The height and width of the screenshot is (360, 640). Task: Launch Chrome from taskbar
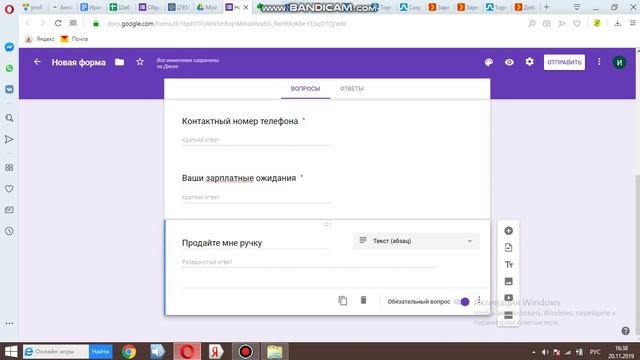129,351
